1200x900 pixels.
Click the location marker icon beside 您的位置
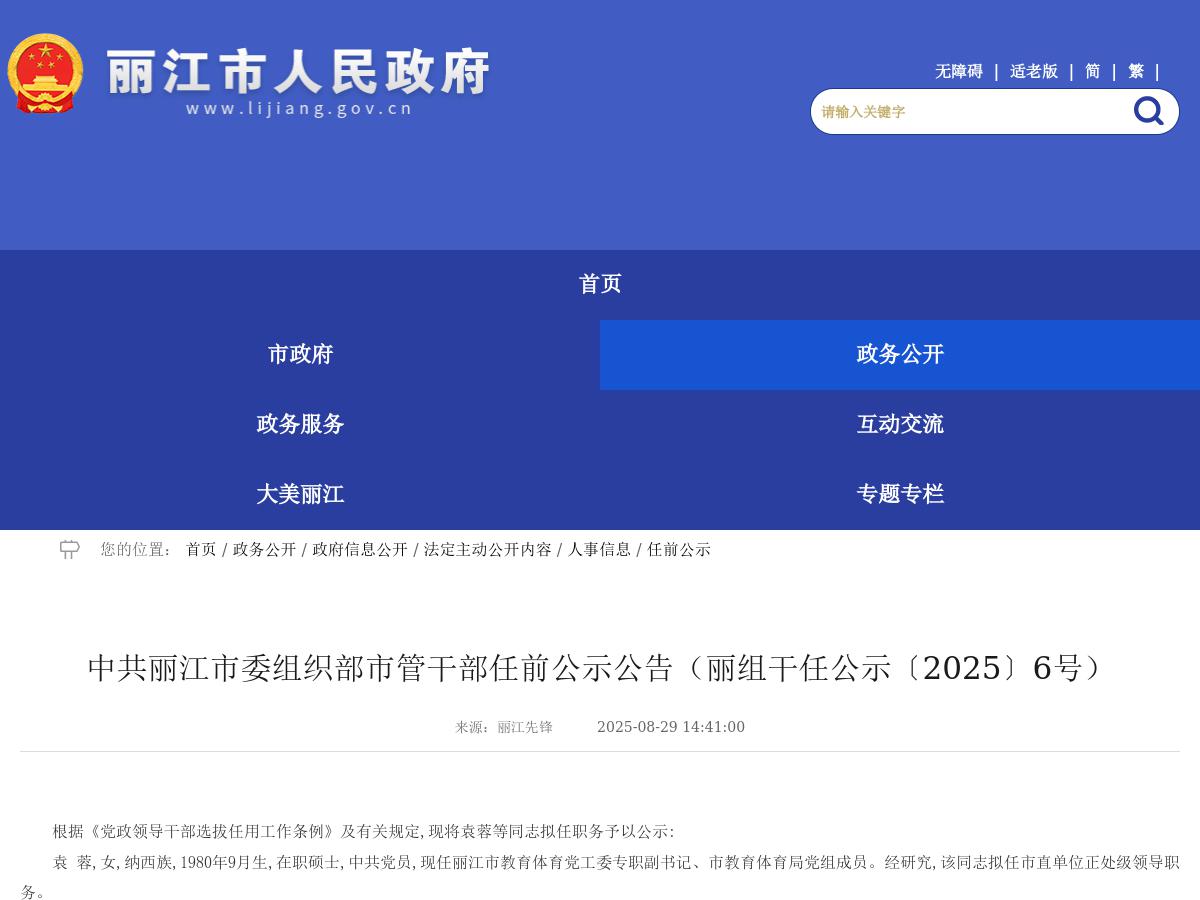pyautogui.click(x=68, y=549)
